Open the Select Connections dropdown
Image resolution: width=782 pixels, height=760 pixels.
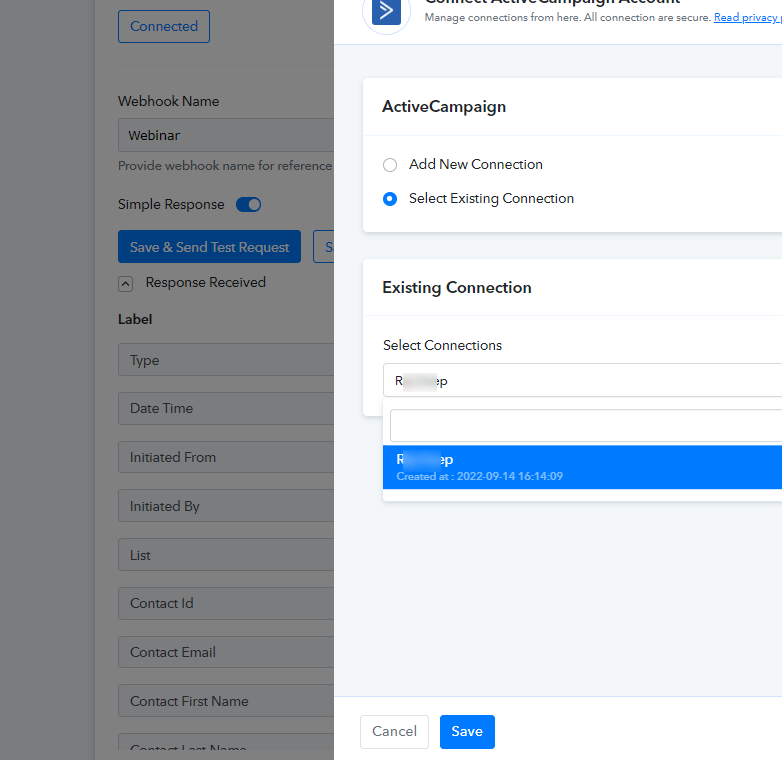click(x=582, y=380)
